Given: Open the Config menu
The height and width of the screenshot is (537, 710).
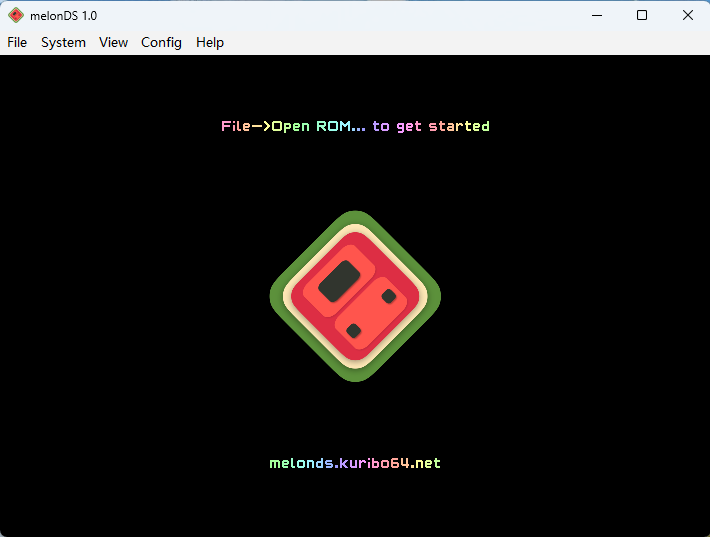Looking at the screenshot, I should coord(161,43).
